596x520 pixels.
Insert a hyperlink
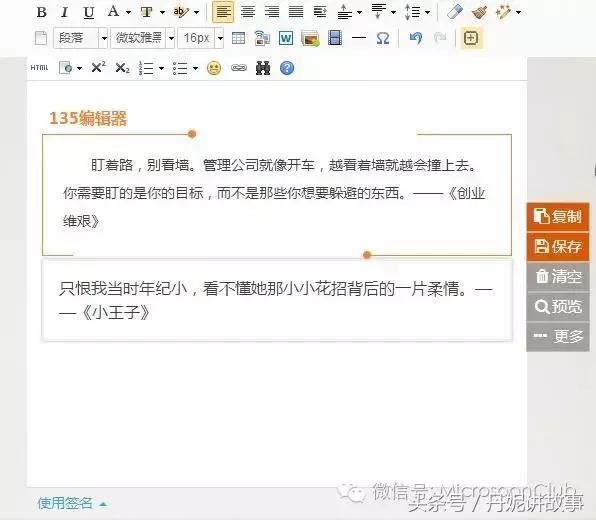click(x=239, y=68)
